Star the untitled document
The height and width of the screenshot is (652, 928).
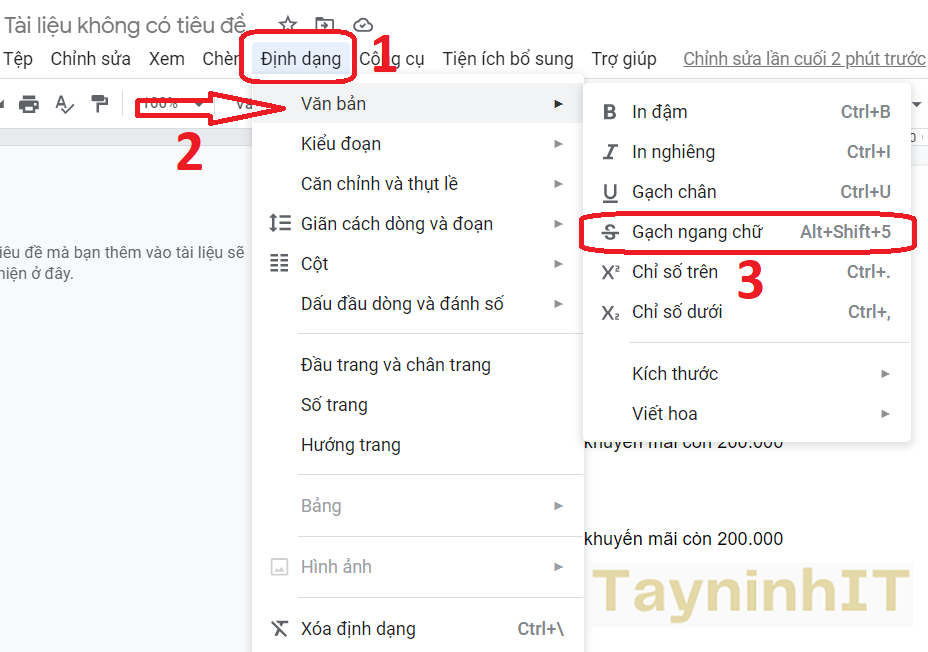(x=288, y=25)
